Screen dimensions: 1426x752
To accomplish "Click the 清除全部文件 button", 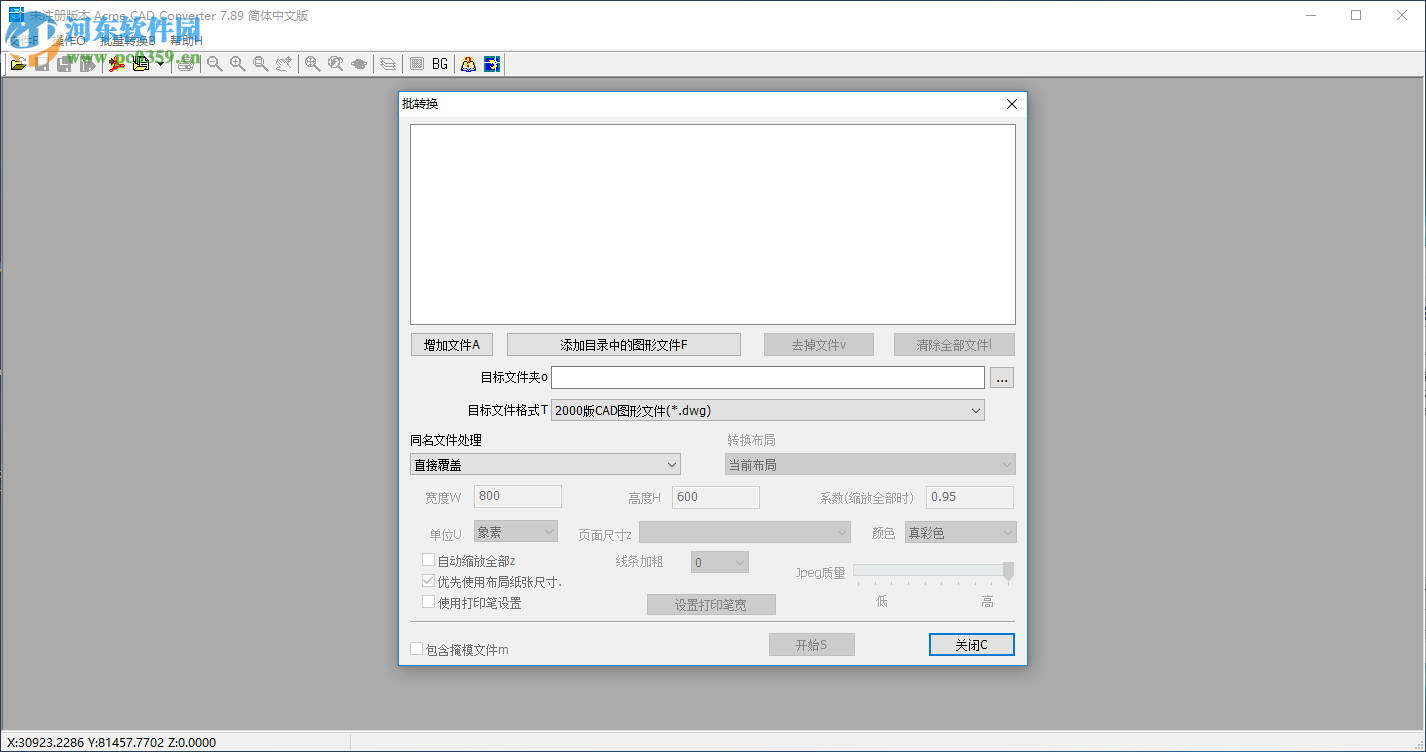I will (954, 344).
